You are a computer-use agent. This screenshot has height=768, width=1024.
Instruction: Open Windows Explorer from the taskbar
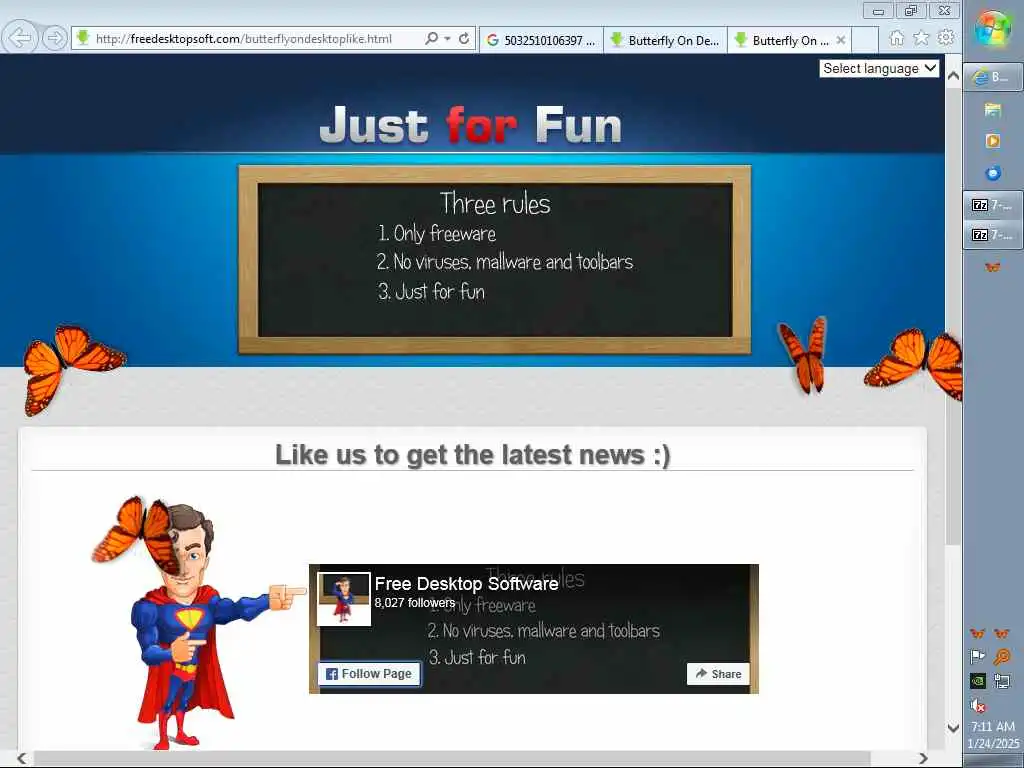(993, 110)
